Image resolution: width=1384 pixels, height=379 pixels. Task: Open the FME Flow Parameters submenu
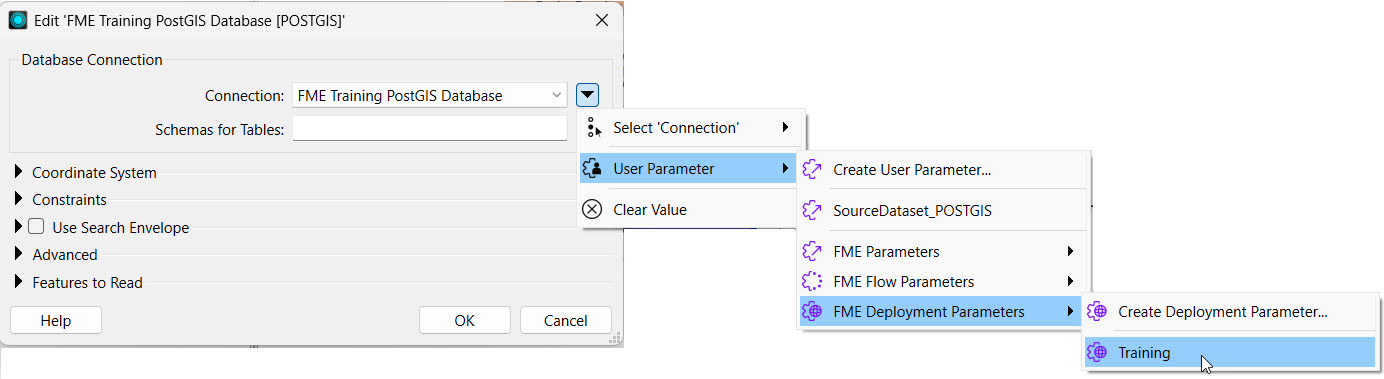click(x=943, y=282)
